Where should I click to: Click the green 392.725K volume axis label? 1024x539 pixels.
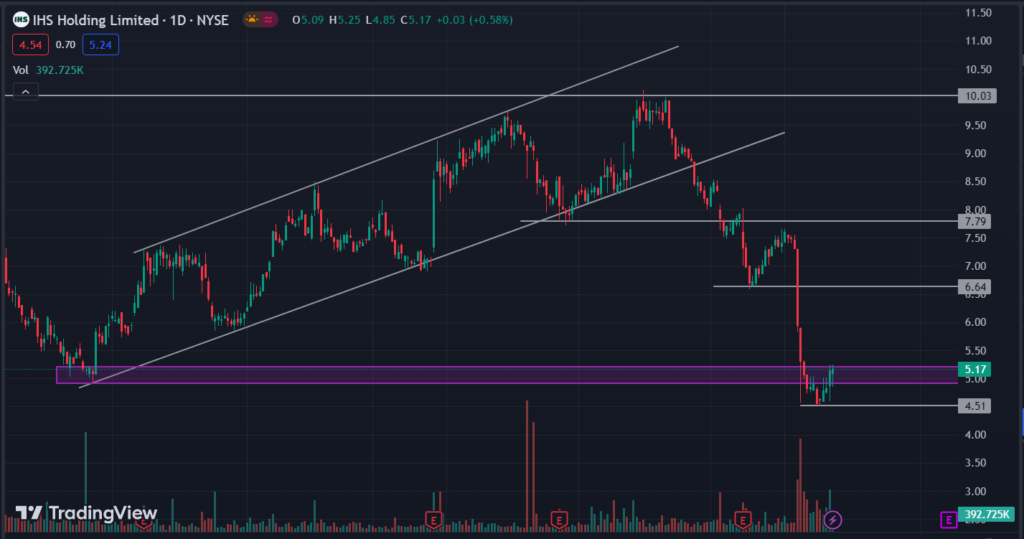point(986,514)
